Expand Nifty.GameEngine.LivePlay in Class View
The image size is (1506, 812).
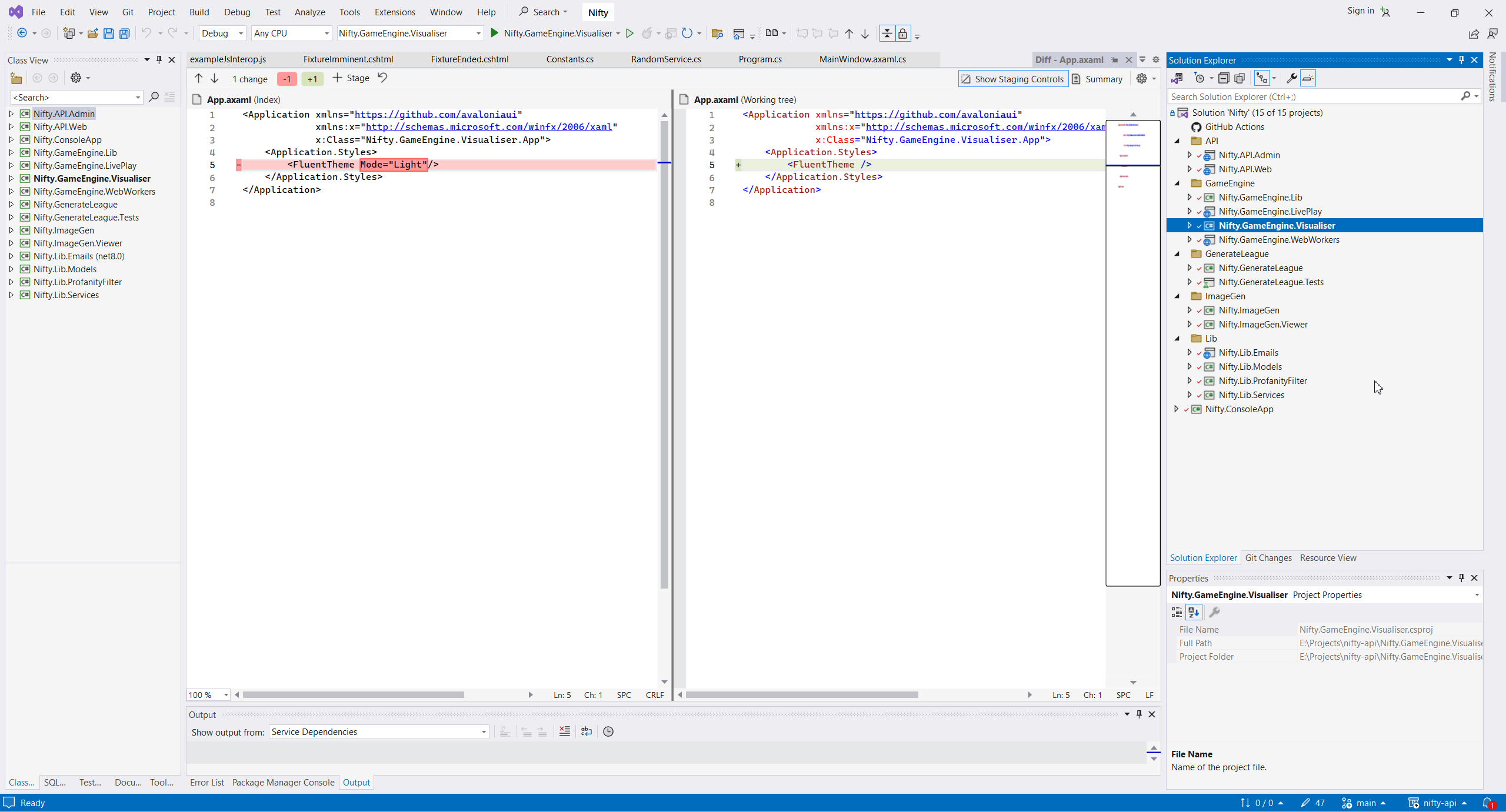pos(11,166)
